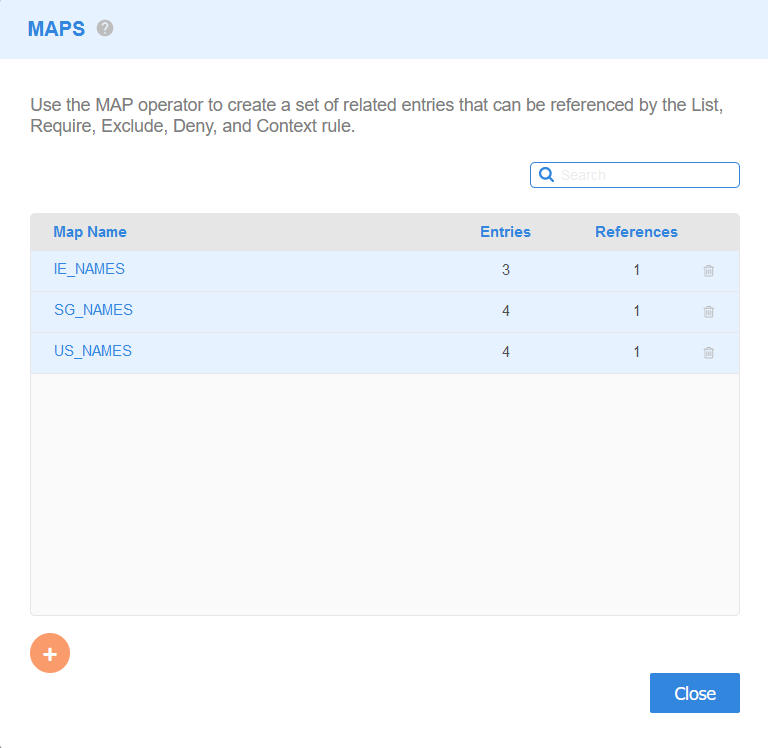Open the IE_NAMES map link
Screen dimensions: 768x748
point(89,269)
